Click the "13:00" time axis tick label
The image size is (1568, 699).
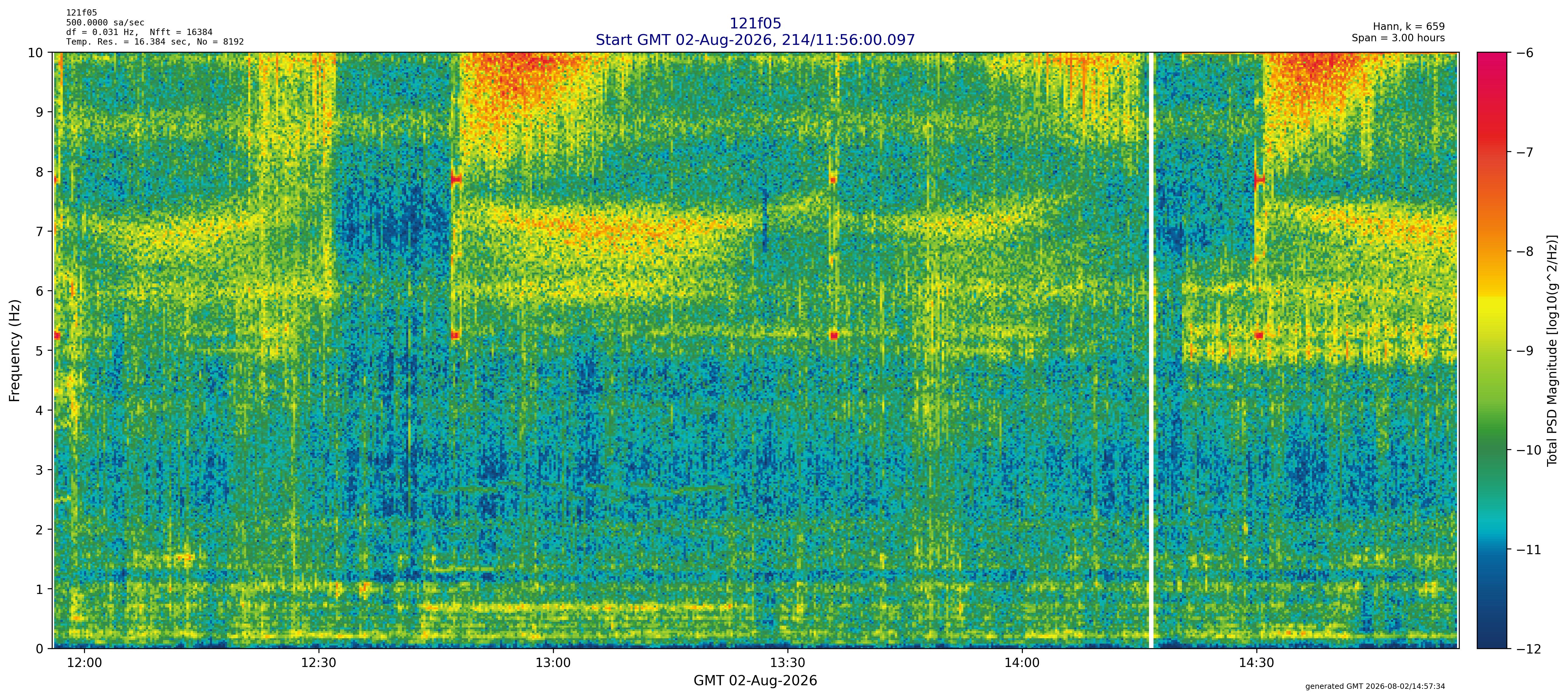click(x=553, y=662)
